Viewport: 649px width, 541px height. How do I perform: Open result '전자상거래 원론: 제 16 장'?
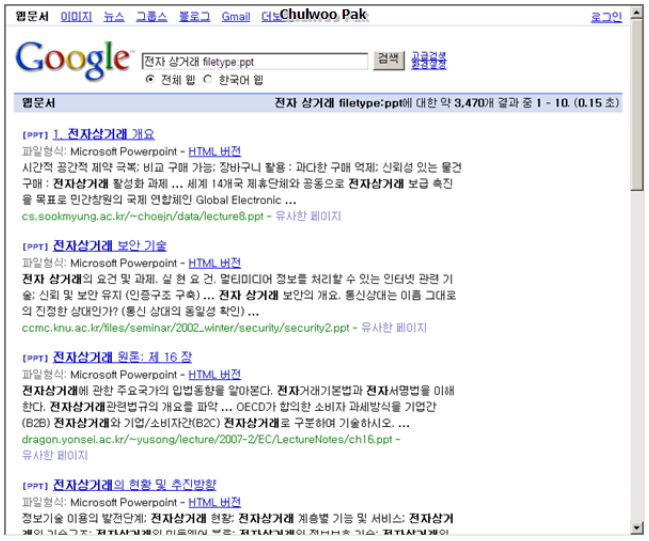coord(123,357)
